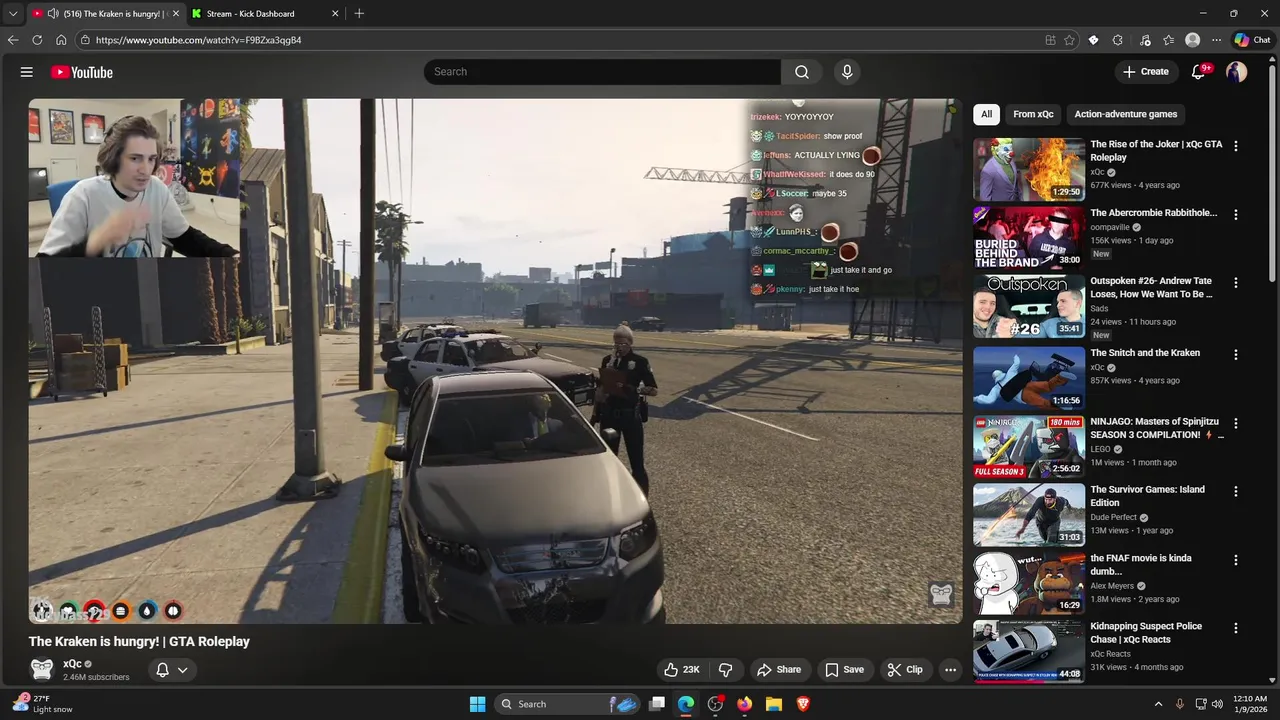Select the From xQc filter chip
The height and width of the screenshot is (720, 1280).
click(1033, 114)
